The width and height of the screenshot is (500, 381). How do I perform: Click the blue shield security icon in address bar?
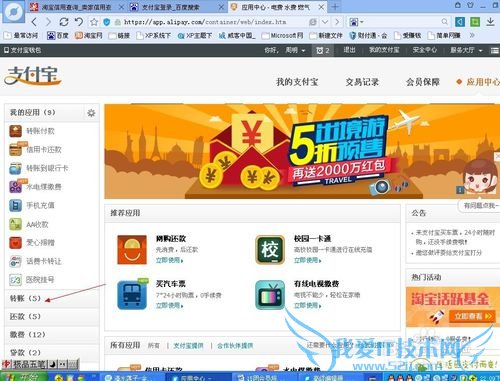[x=107, y=22]
